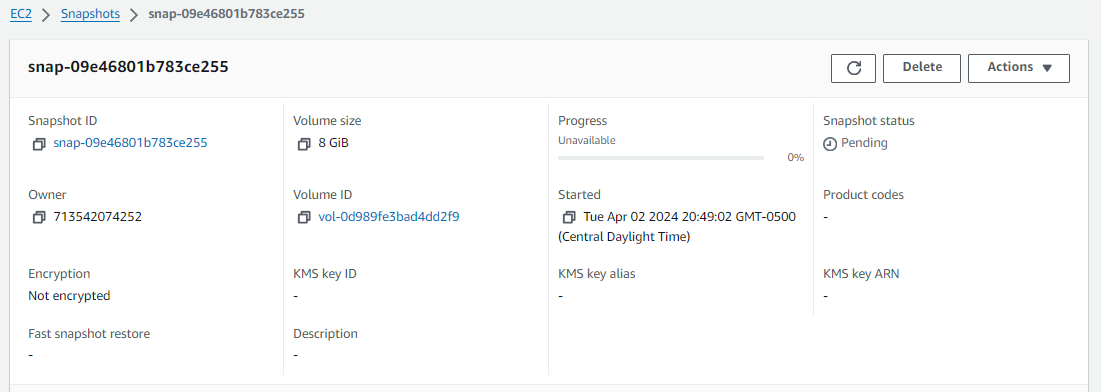Select the snapshot heading title text
The height and width of the screenshot is (392, 1101).
(128, 67)
